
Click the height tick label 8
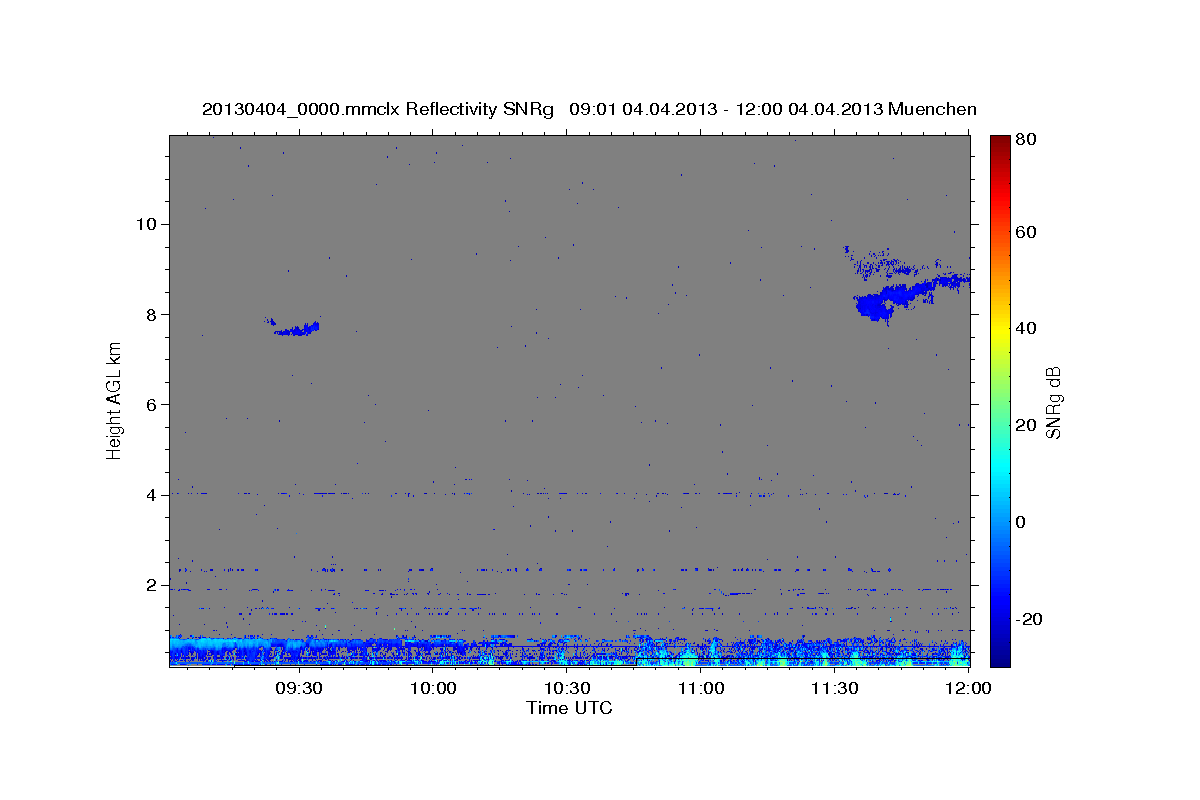pos(153,314)
